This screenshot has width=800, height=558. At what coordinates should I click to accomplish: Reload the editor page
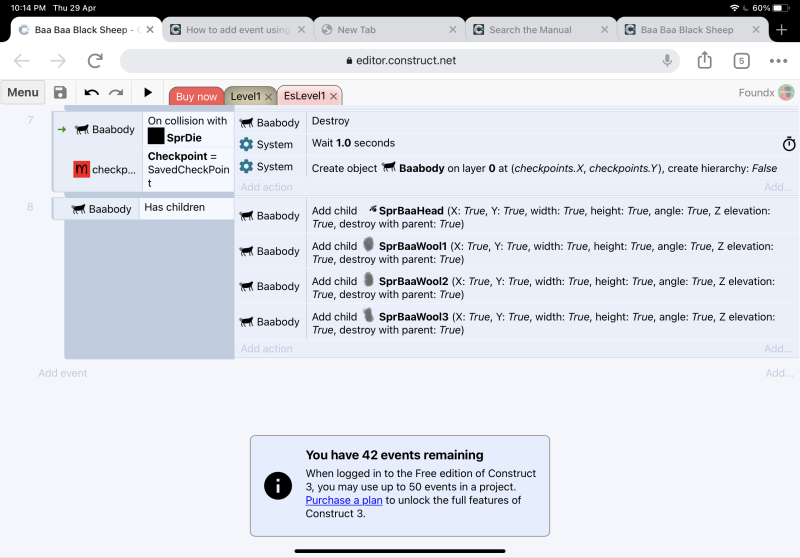[x=95, y=61]
